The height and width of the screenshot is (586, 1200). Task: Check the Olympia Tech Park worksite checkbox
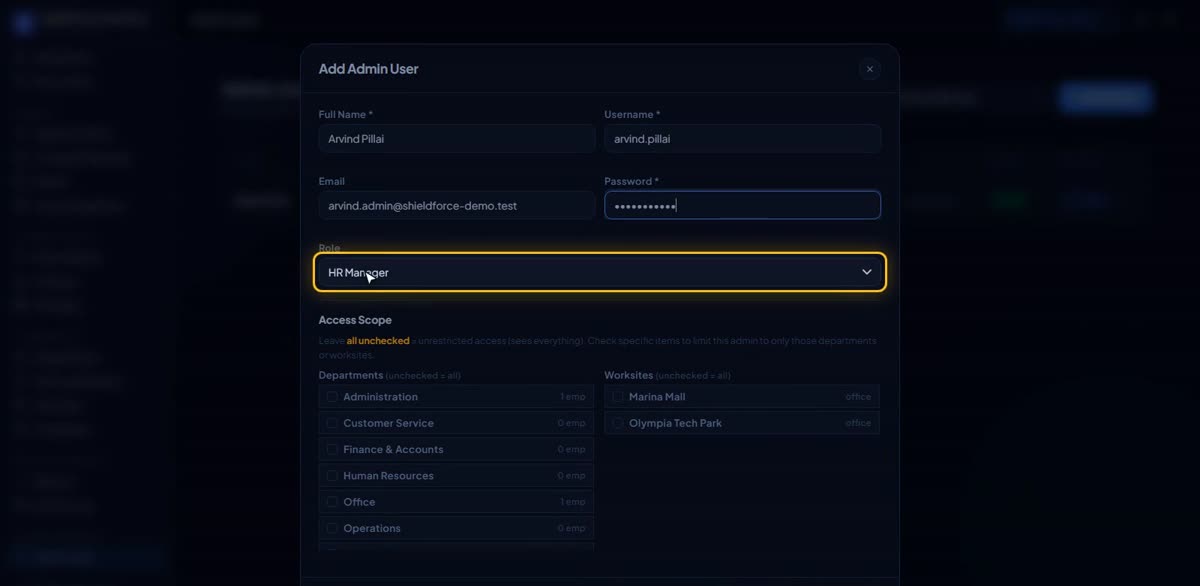point(618,423)
